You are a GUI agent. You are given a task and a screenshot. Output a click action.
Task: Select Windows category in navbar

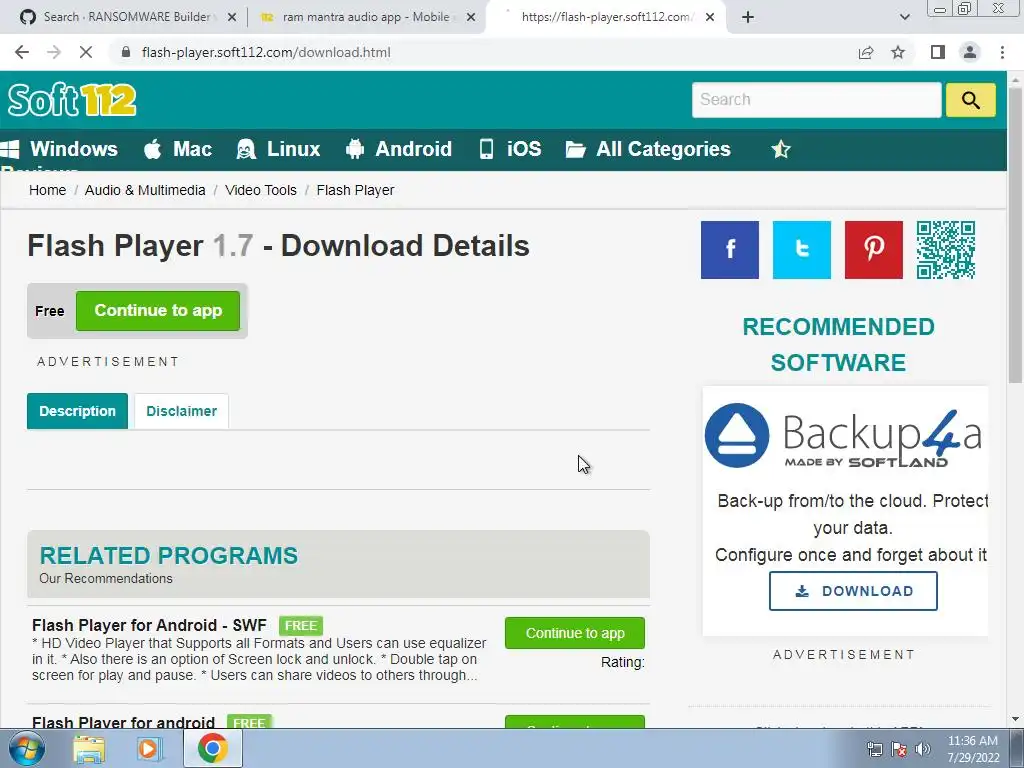point(59,149)
